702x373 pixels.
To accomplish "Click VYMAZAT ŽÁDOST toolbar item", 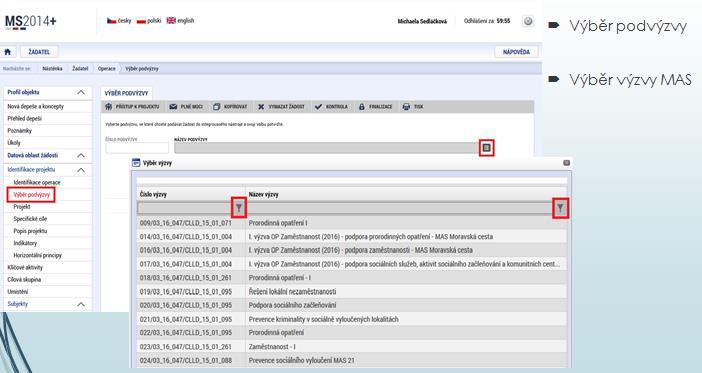I will tap(281, 107).
